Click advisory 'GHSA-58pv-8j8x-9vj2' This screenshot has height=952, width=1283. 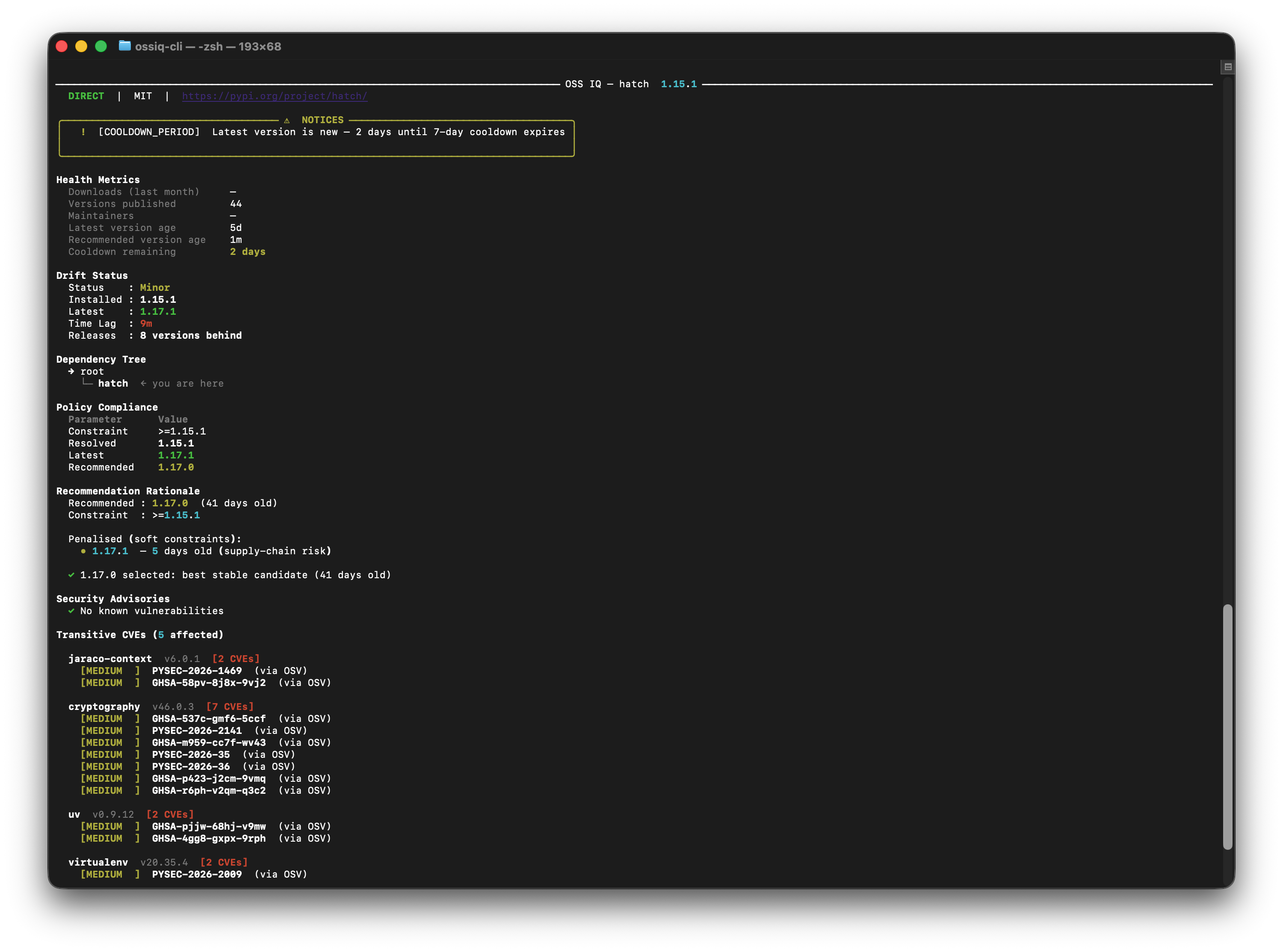click(209, 683)
